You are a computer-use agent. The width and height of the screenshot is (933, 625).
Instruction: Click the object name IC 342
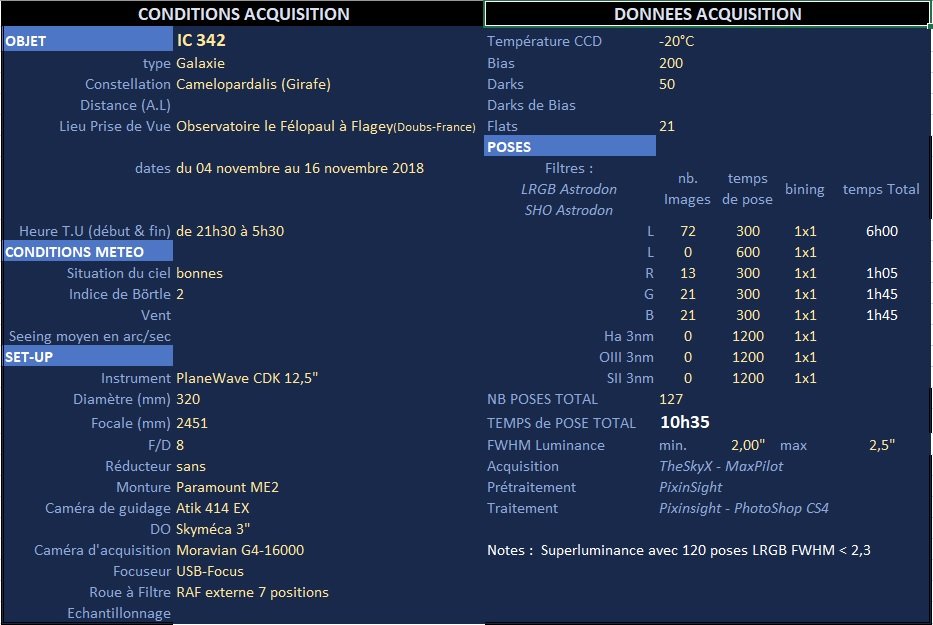pyautogui.click(x=201, y=40)
